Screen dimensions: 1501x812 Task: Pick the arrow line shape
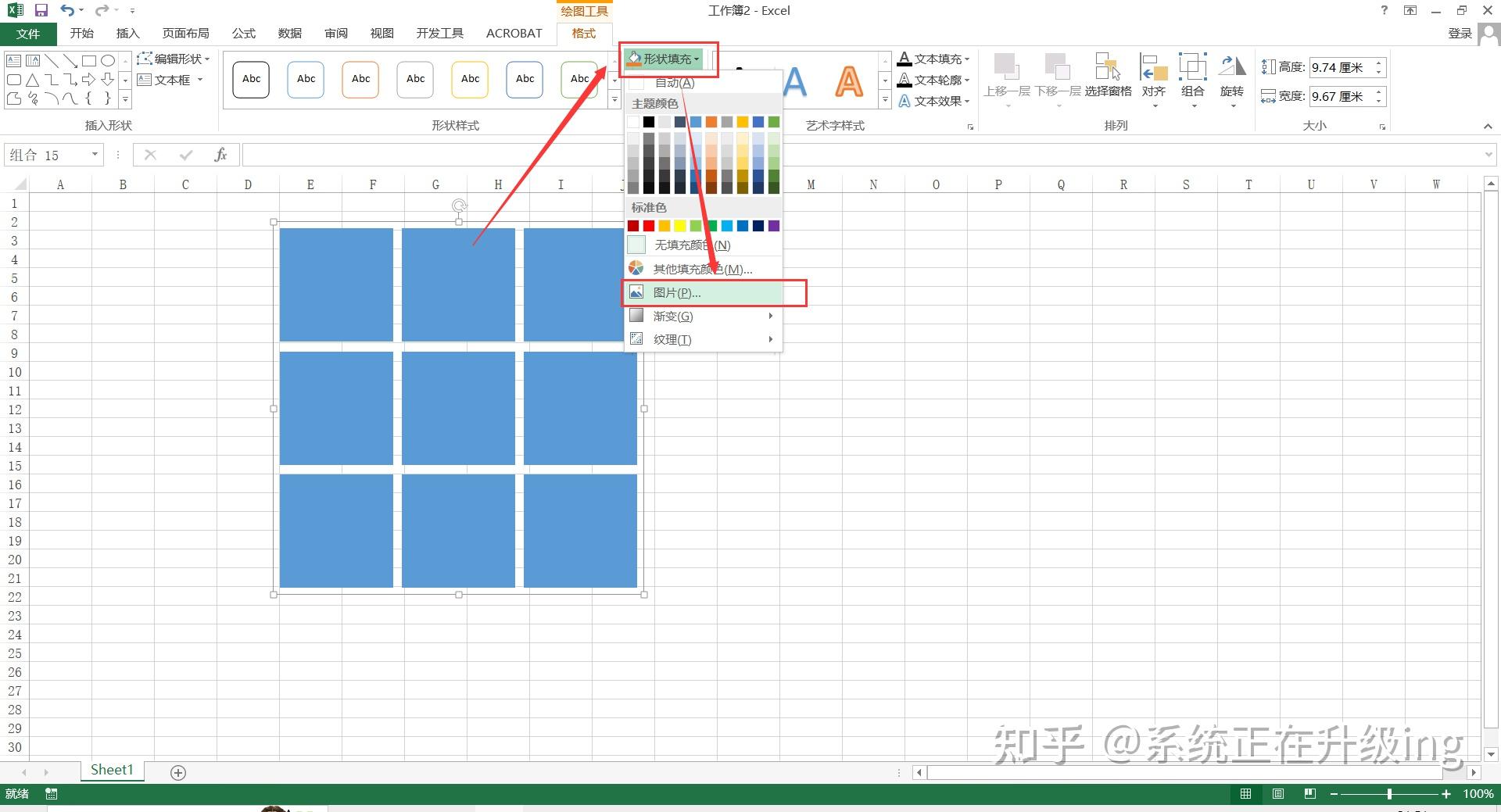(x=70, y=60)
